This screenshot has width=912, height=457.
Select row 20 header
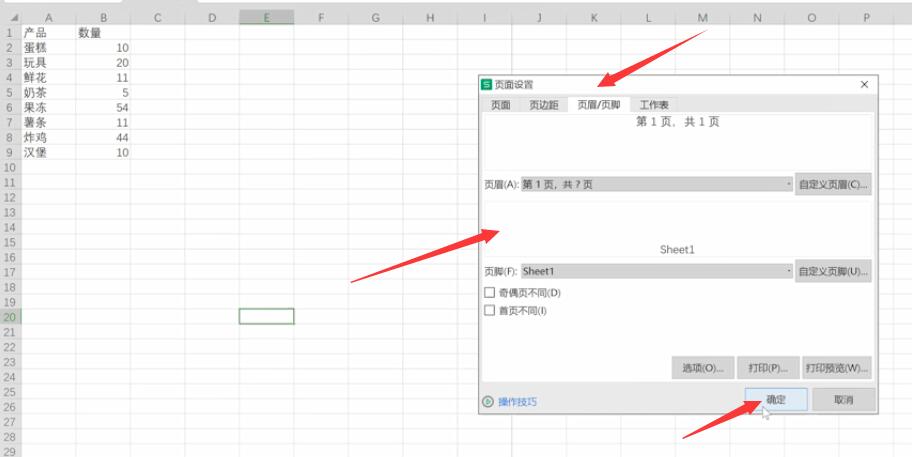pyautogui.click(x=10, y=317)
